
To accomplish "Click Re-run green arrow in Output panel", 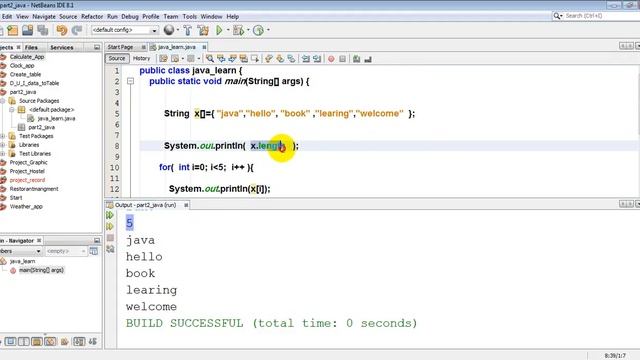I will (x=110, y=215).
